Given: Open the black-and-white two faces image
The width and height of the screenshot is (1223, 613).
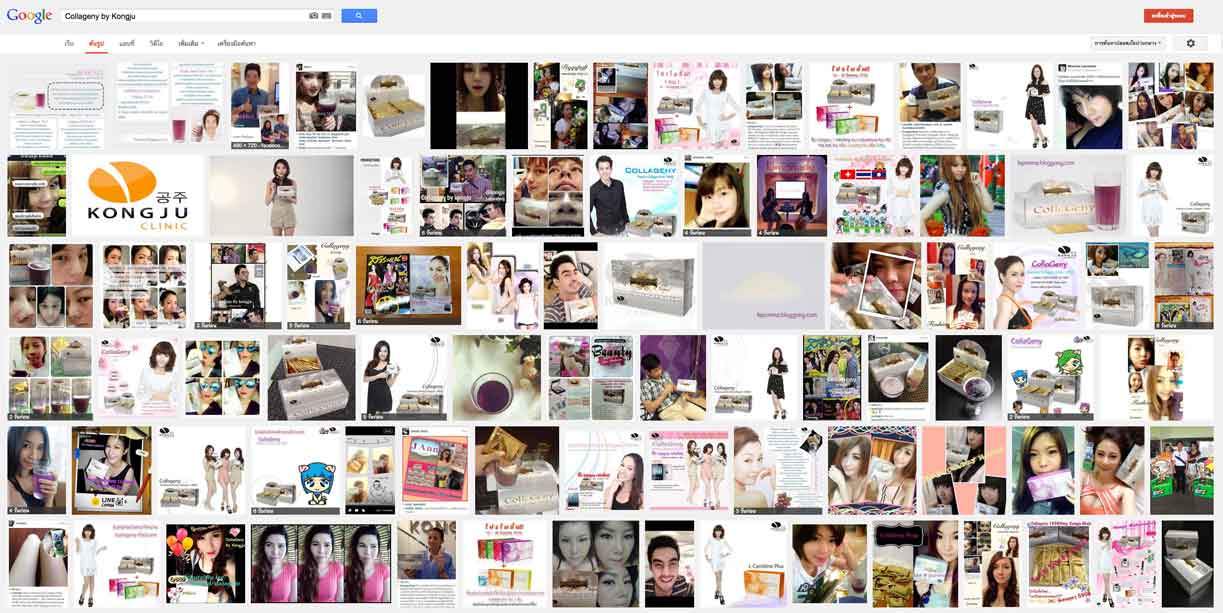Looking at the screenshot, I should pyautogui.click(x=596, y=563).
